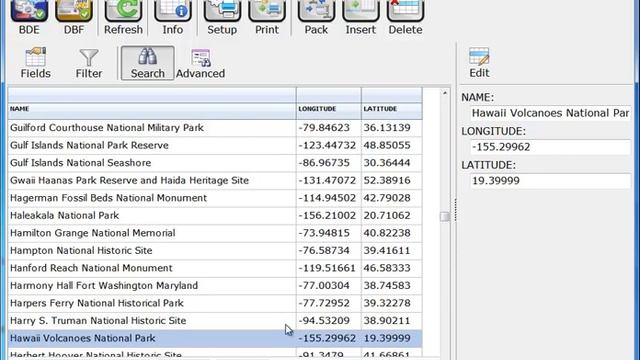Viewport: 640px width, 360px height.
Task: Select row Harry S. Truman National Historic Site
Action: 215,321
